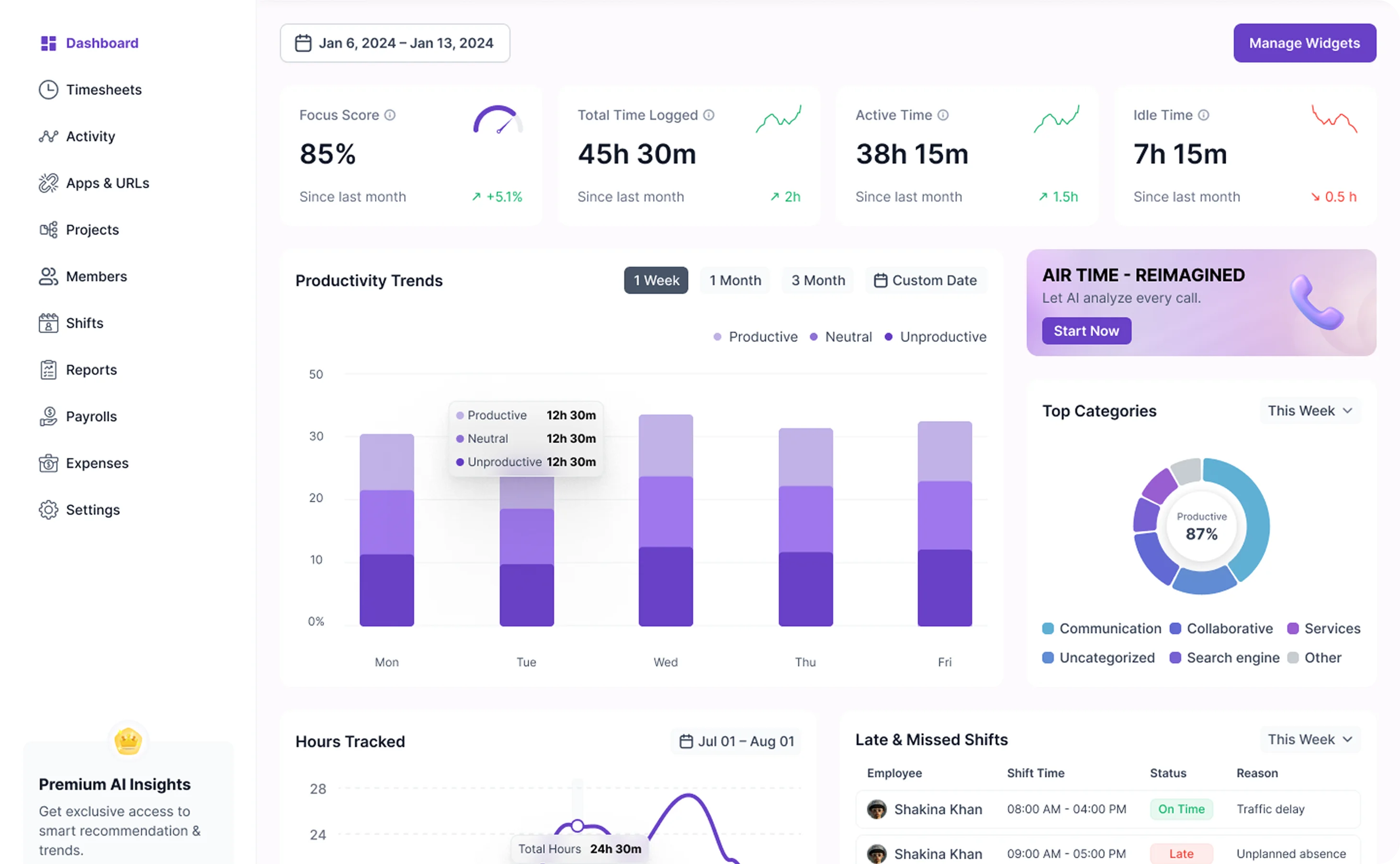1400x864 pixels.
Task: Switch to the 3 Month trends tab
Action: 818,281
